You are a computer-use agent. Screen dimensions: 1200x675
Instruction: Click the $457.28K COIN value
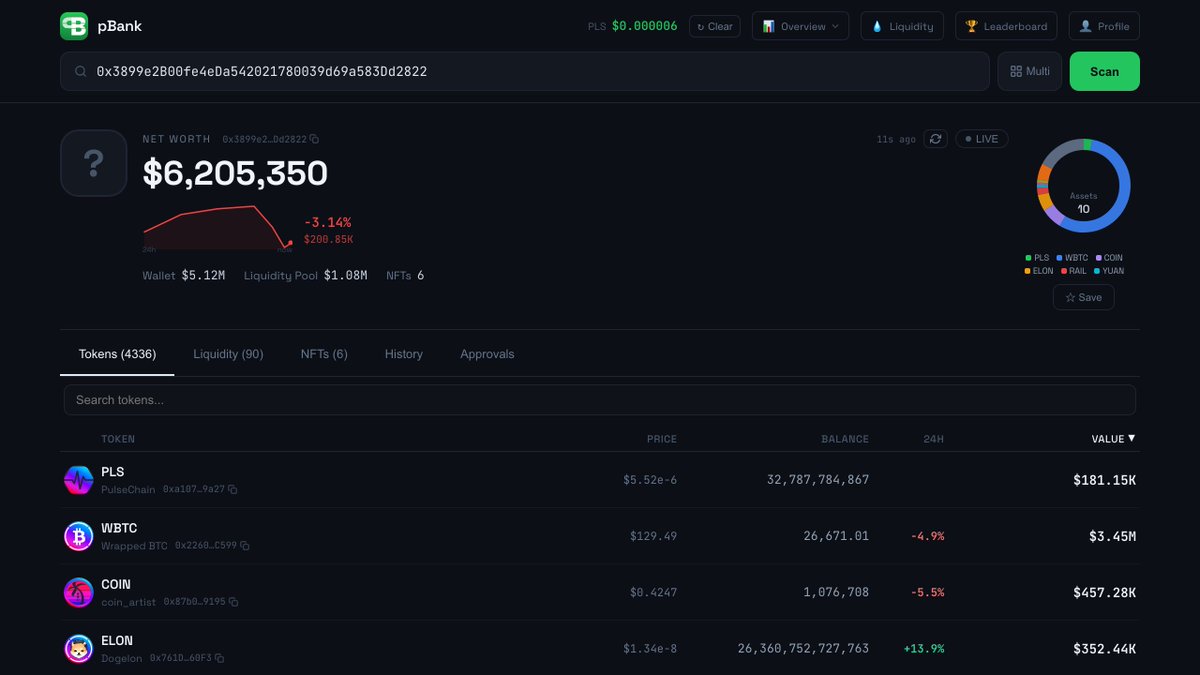[x=1105, y=592]
